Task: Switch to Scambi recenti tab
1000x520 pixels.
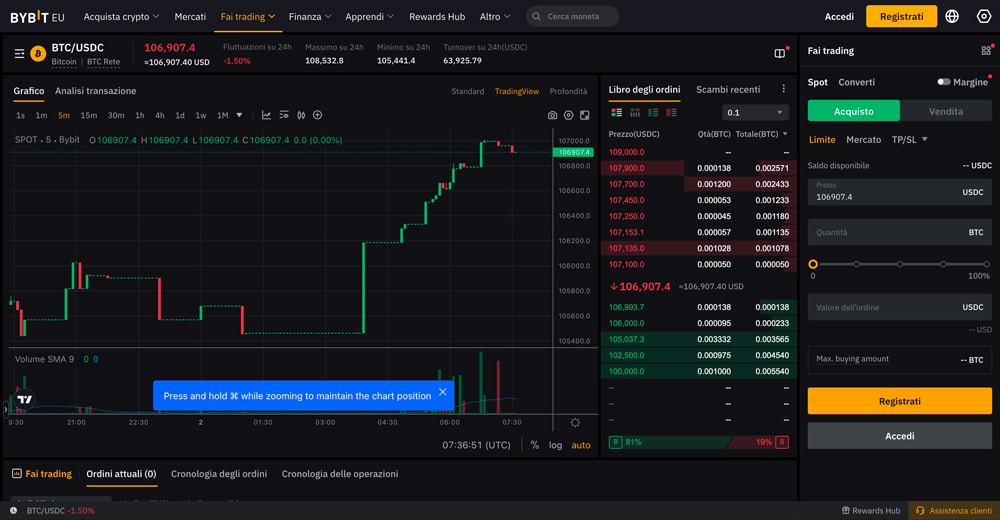Action: (728, 89)
